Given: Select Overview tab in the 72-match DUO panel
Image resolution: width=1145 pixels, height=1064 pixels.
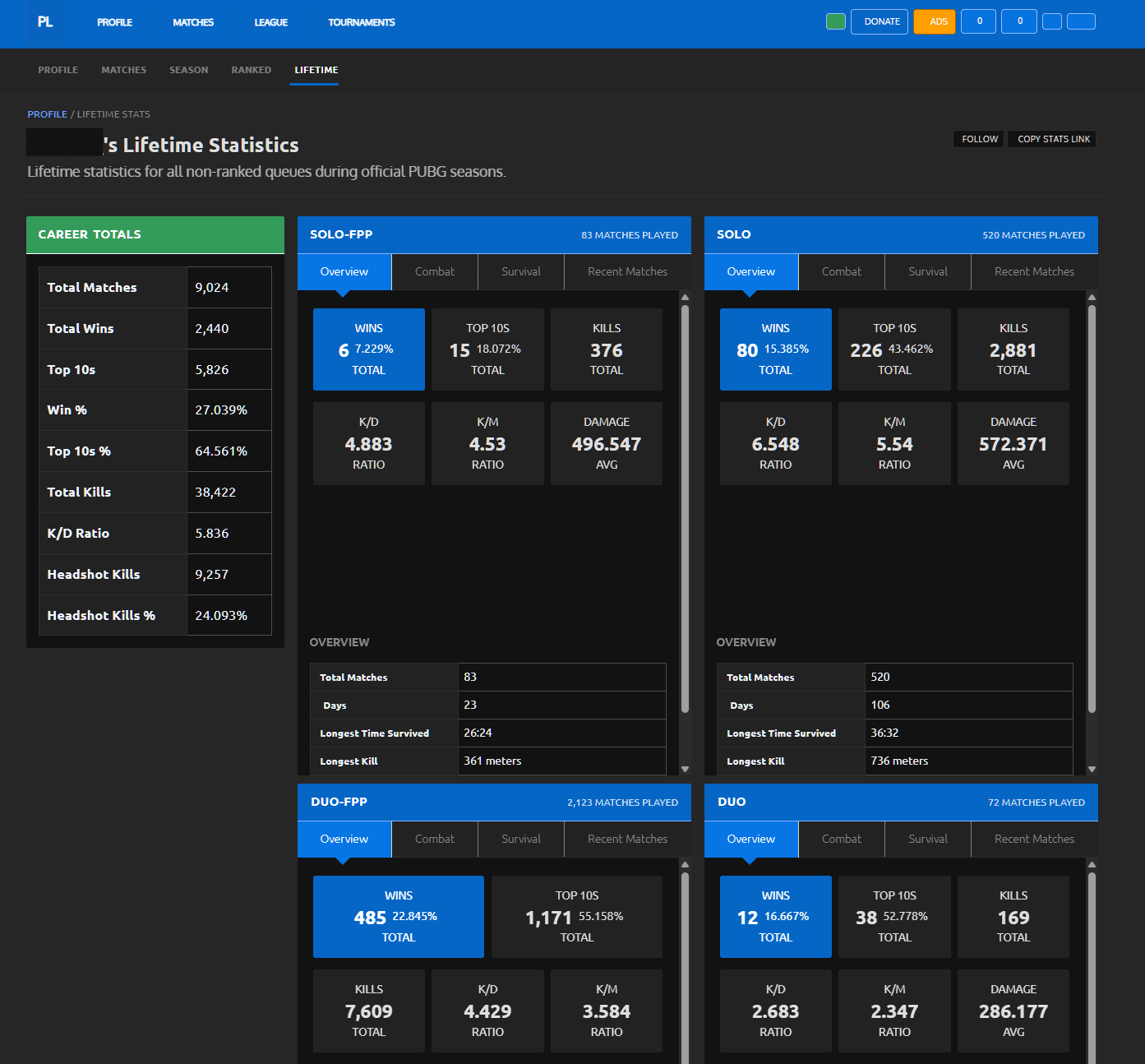Looking at the screenshot, I should pos(751,839).
